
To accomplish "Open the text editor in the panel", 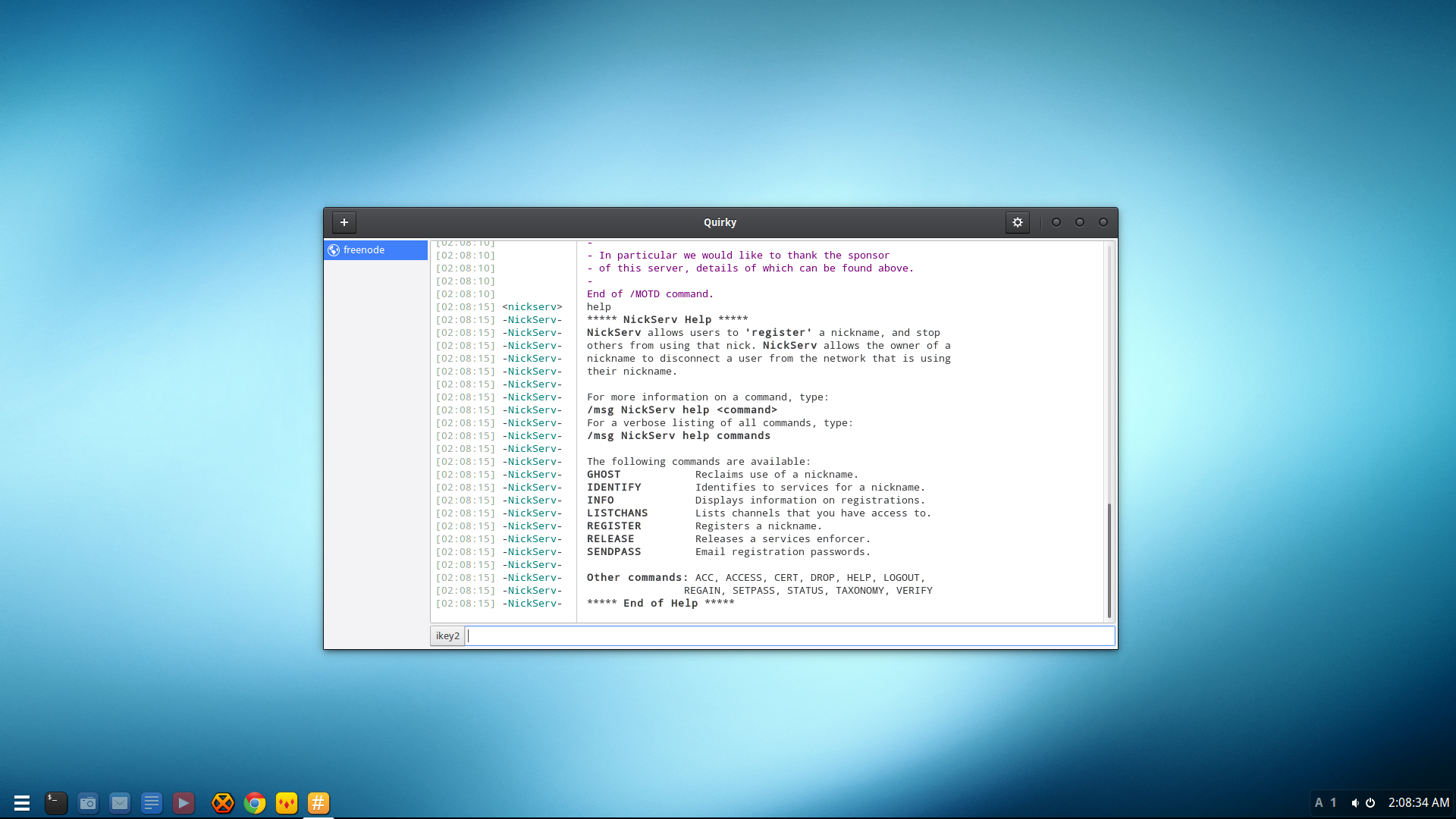I will 152,803.
